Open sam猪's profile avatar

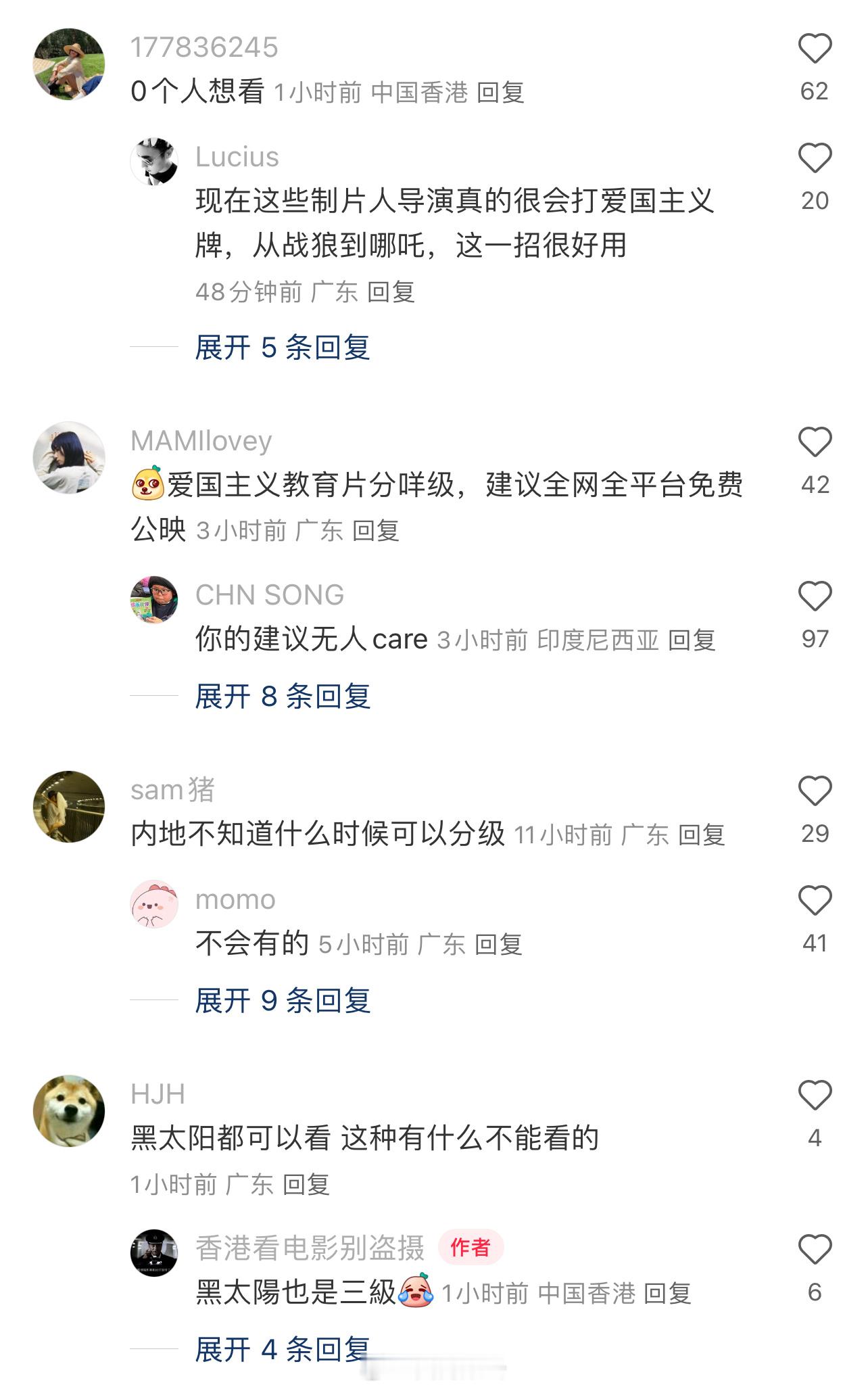pos(69,807)
